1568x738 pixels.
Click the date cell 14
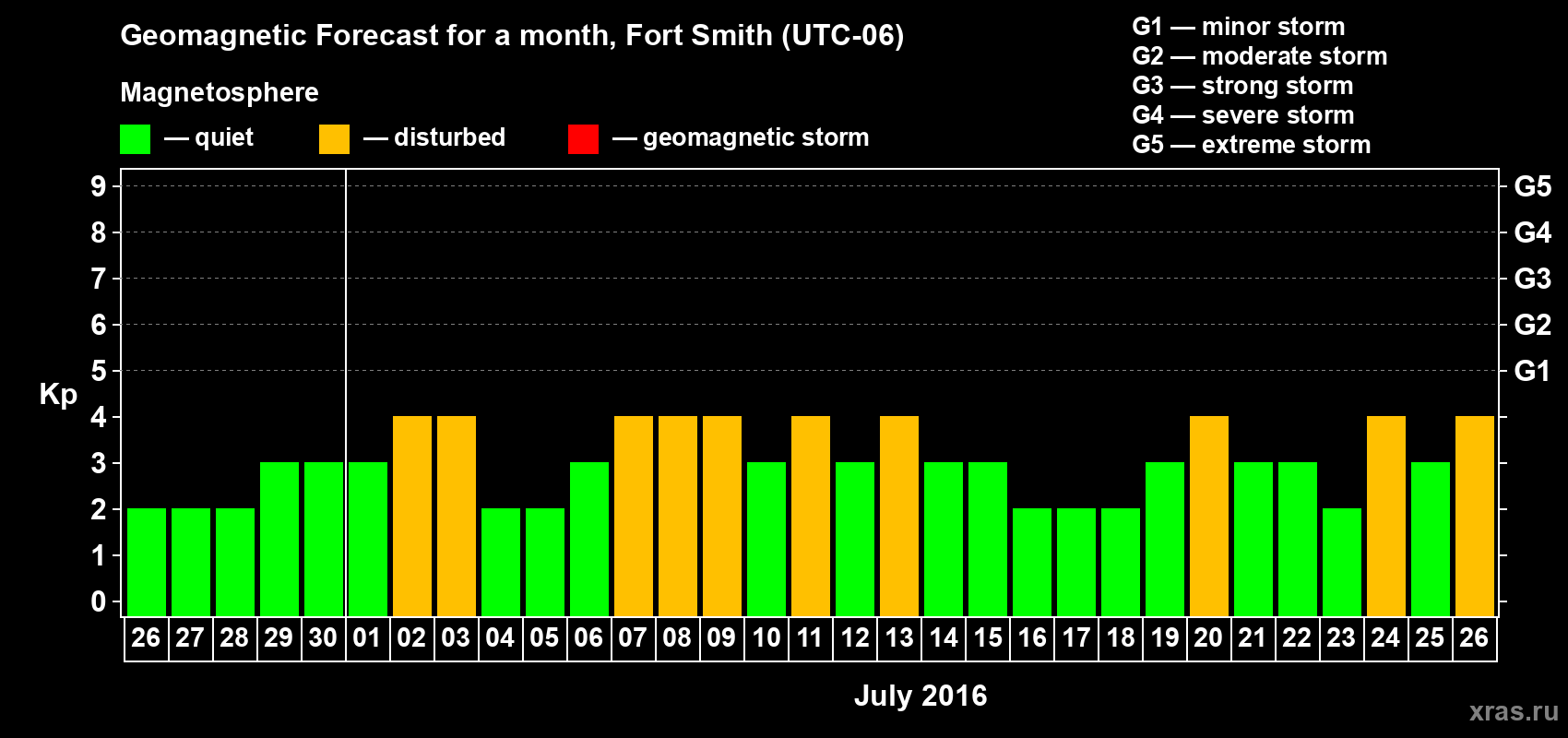[x=943, y=638]
